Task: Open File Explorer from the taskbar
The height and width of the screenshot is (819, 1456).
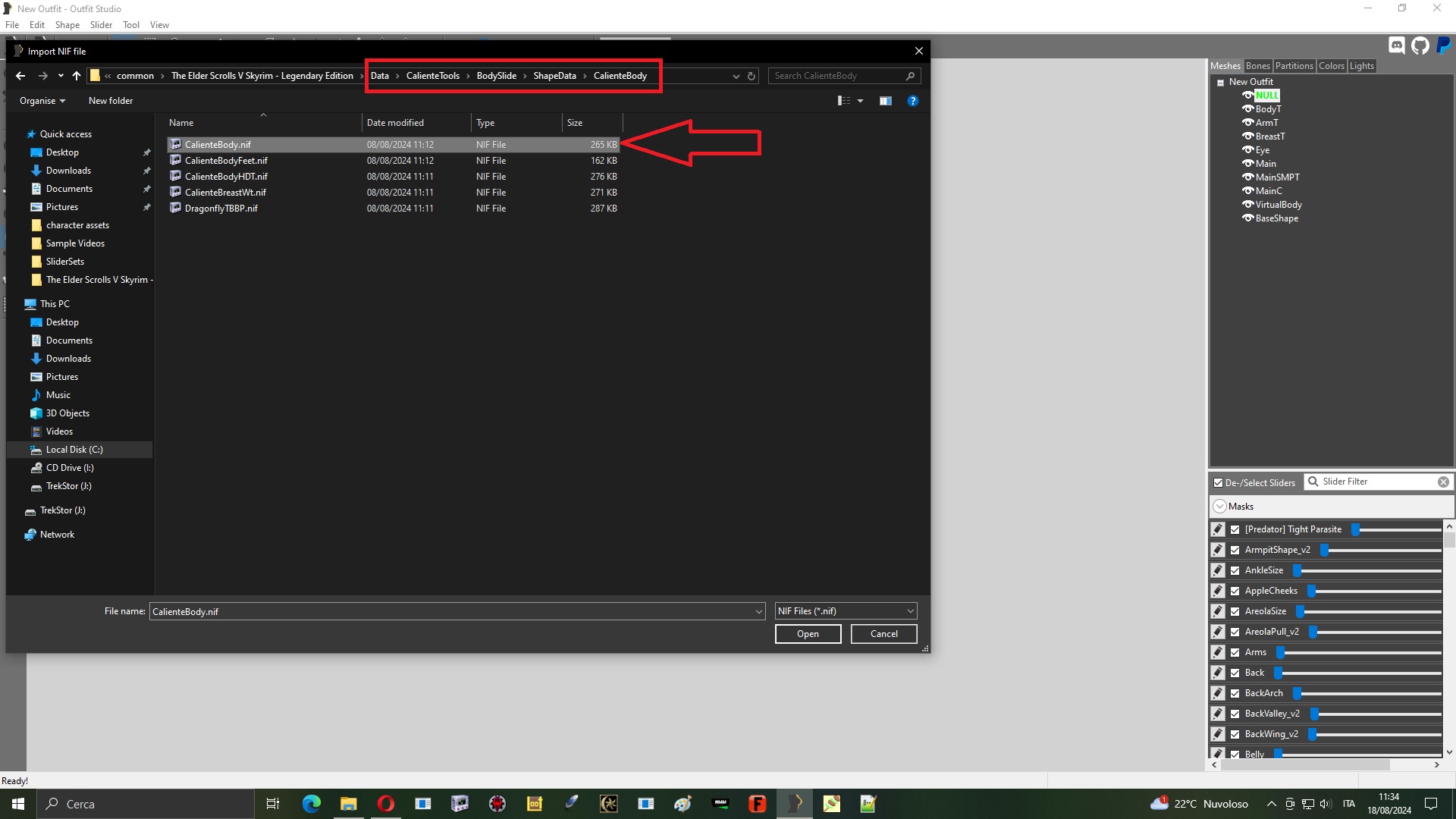Action: (348, 804)
